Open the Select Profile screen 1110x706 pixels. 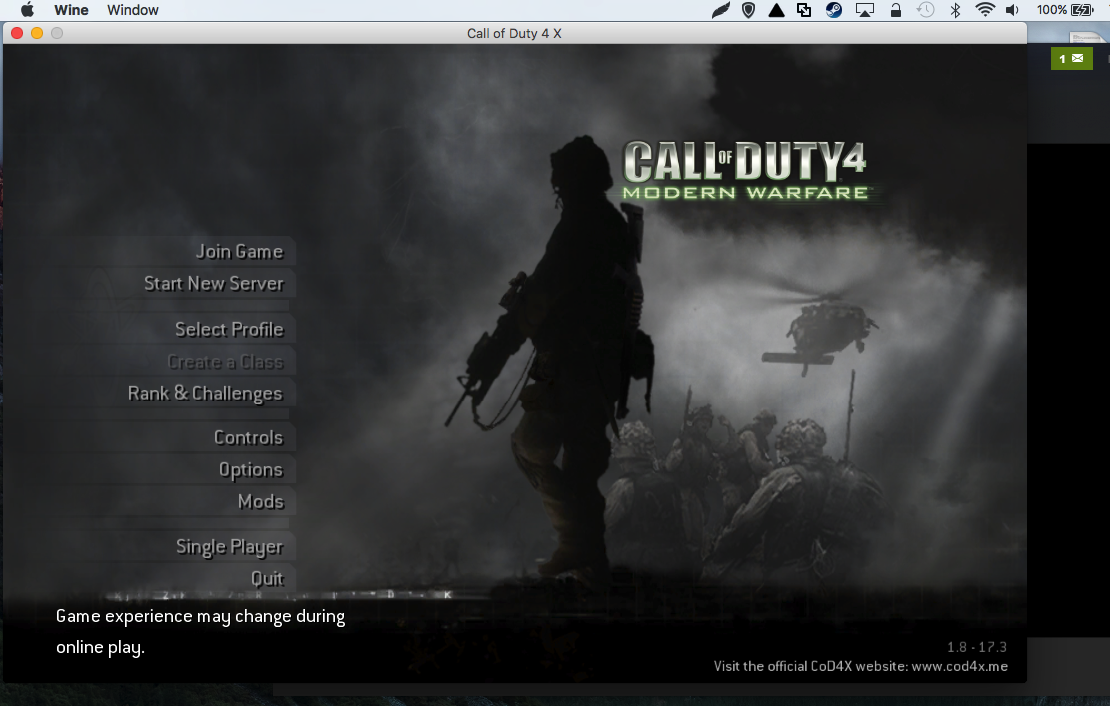click(229, 330)
